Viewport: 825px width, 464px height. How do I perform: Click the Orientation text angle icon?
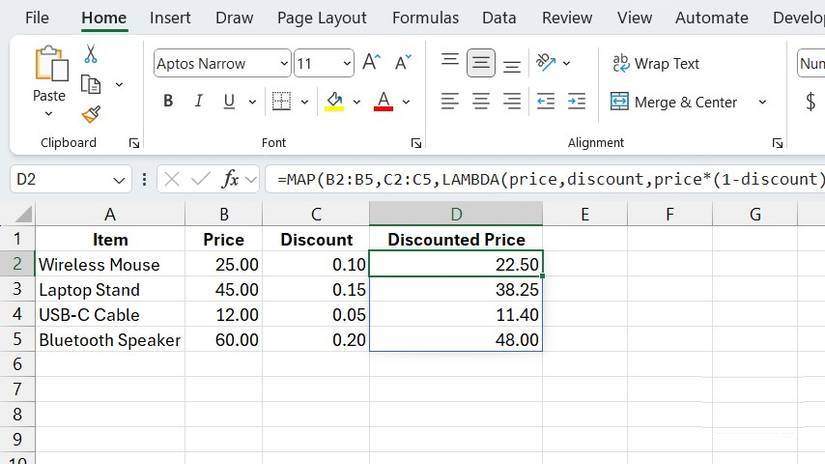pyautogui.click(x=546, y=63)
